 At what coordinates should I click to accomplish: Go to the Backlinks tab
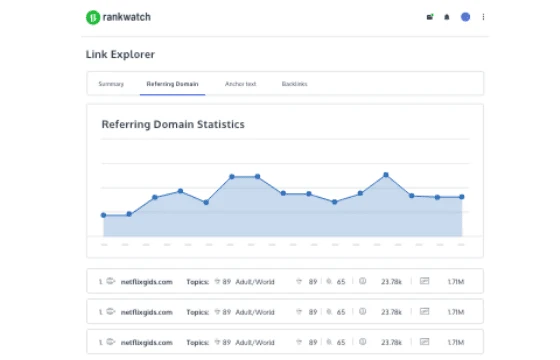pyautogui.click(x=294, y=84)
